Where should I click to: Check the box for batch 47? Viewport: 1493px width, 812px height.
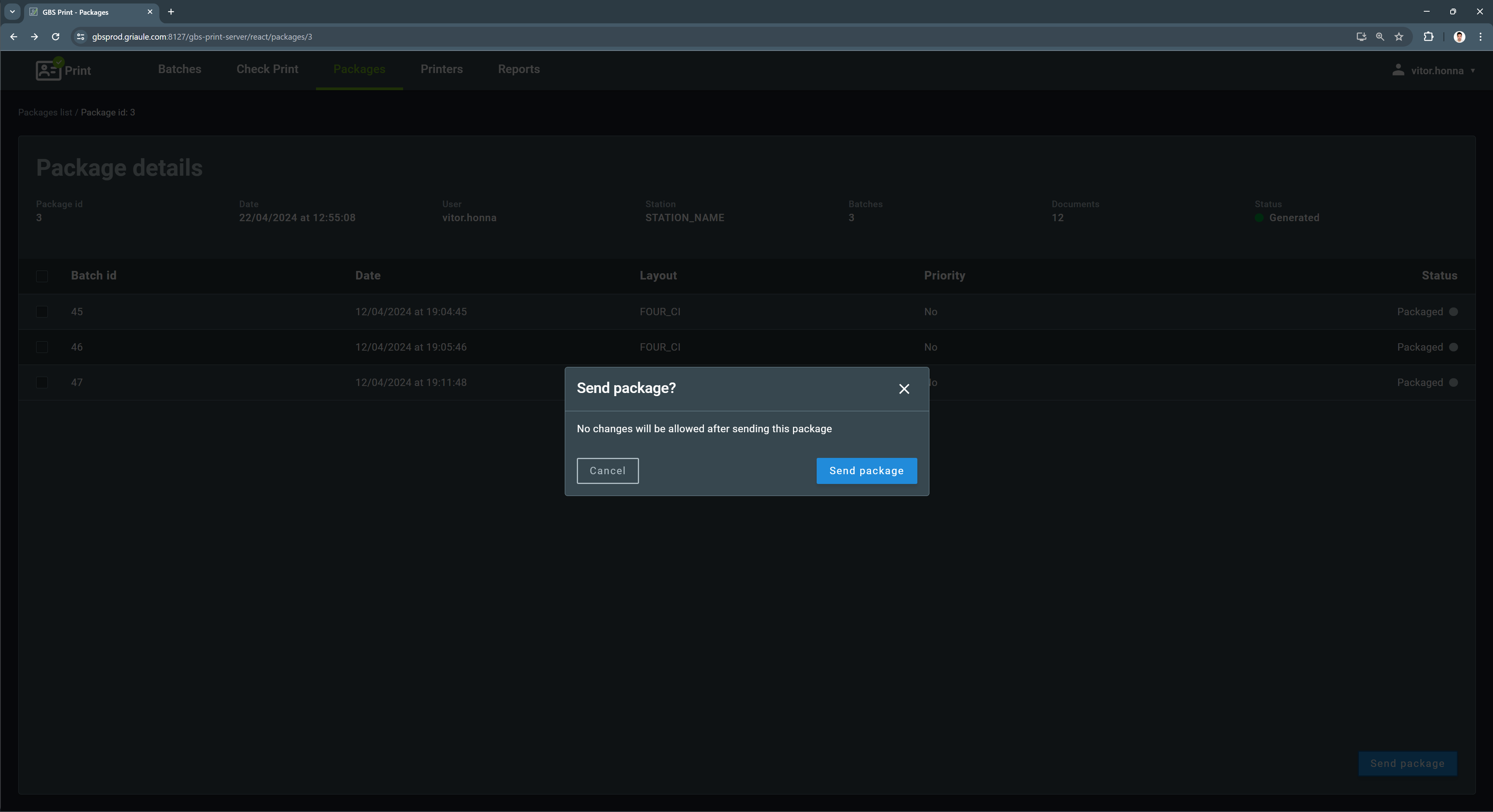click(42, 382)
